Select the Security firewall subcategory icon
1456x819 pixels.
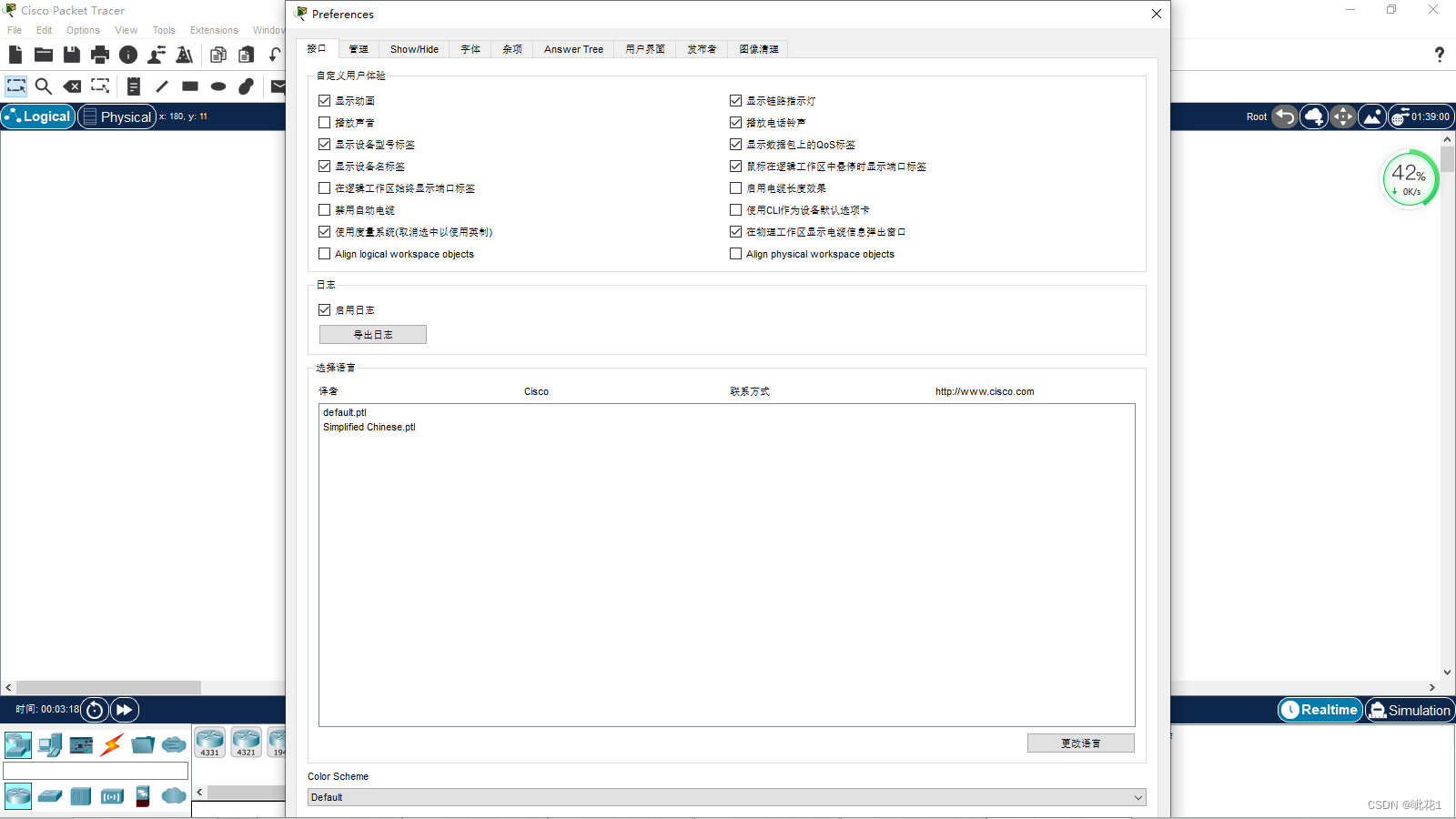[x=143, y=796]
